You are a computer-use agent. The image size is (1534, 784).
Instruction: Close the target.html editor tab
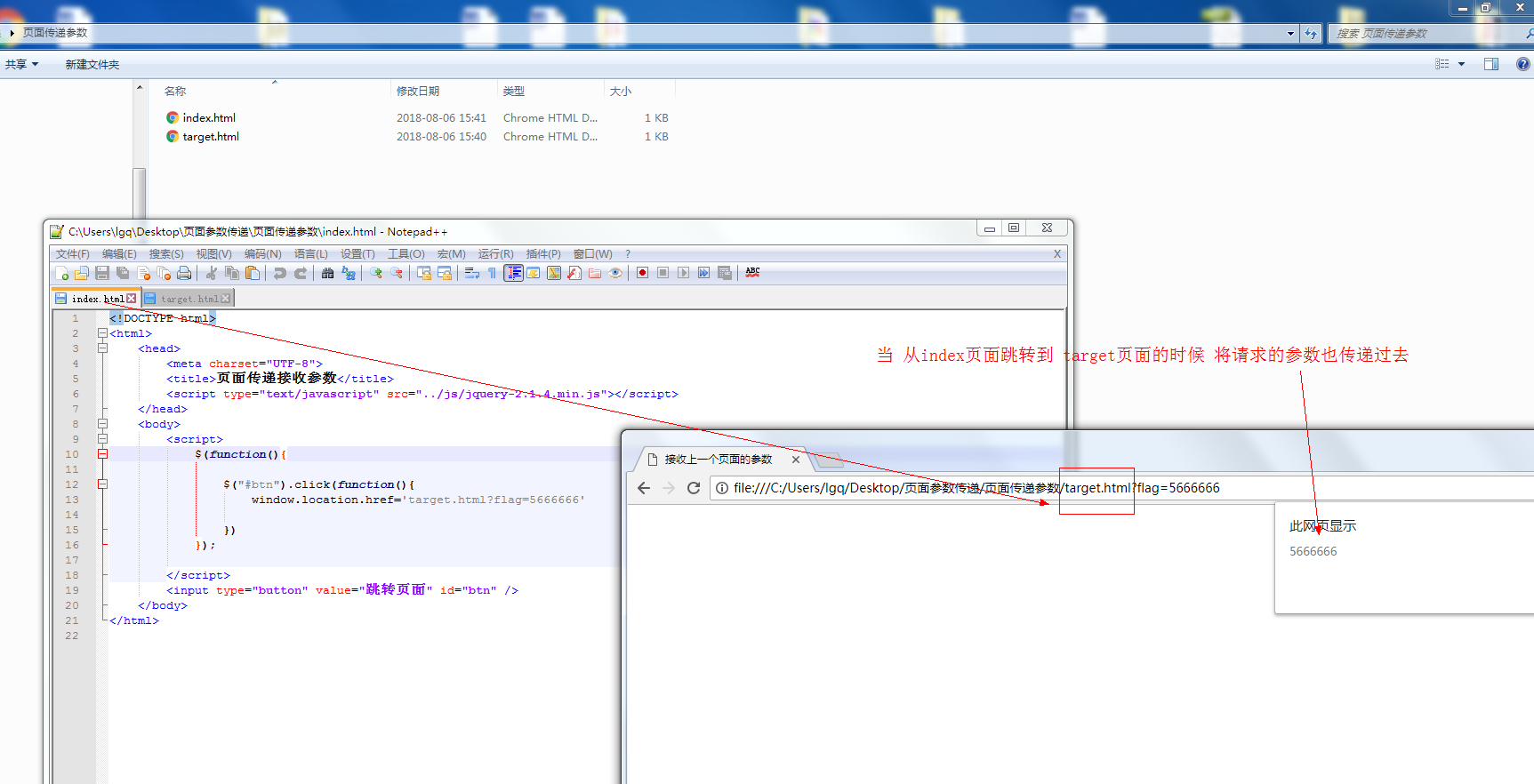226,299
